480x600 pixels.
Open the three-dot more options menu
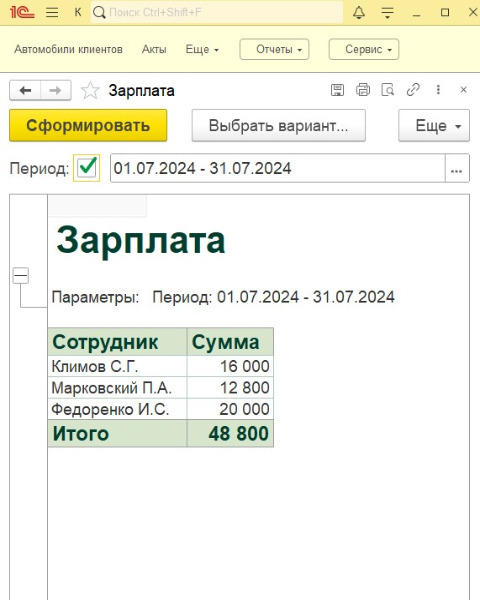[x=438, y=90]
